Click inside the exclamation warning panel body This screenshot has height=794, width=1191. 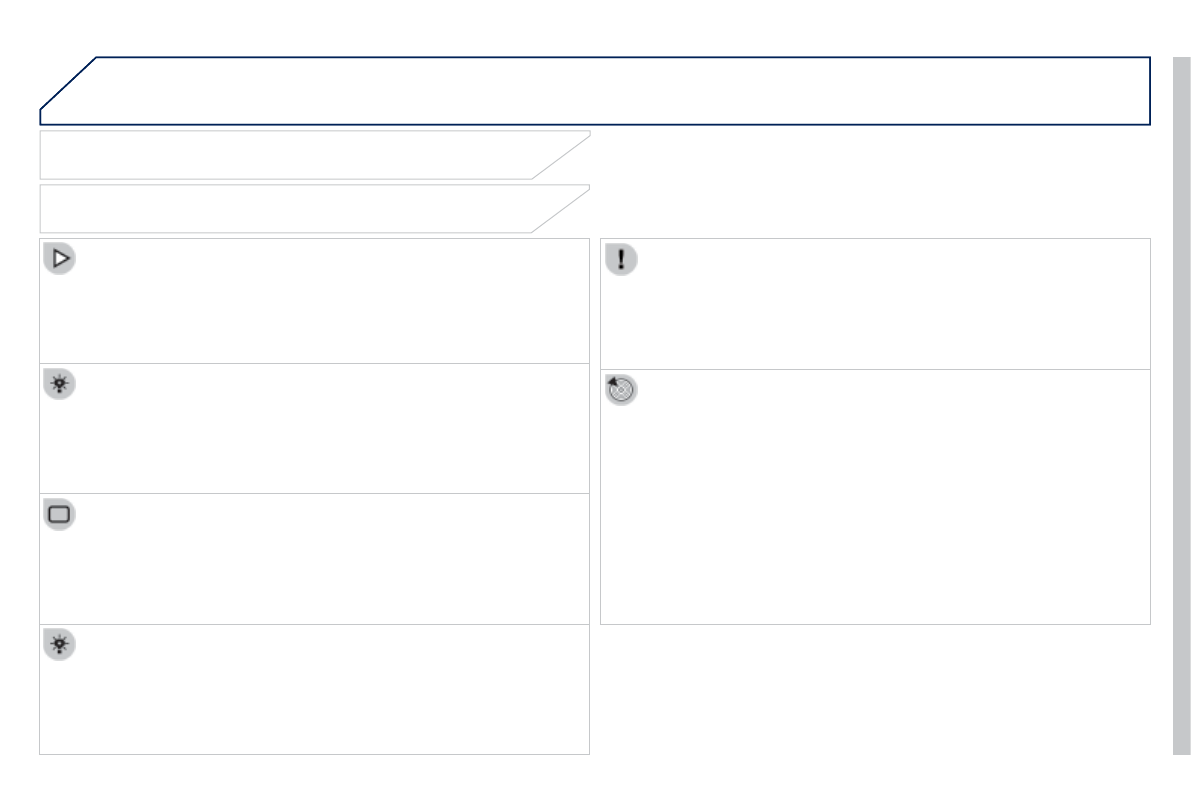coord(875,312)
